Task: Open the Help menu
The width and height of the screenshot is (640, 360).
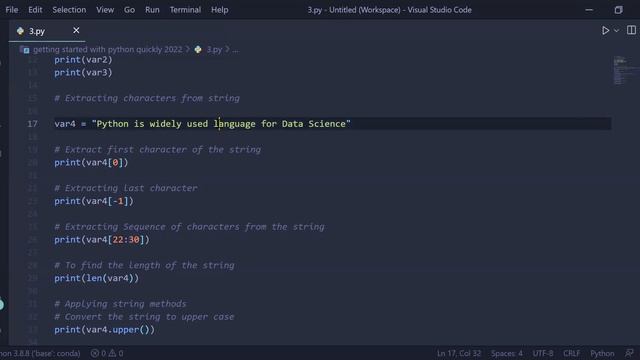Action: pyautogui.click(x=220, y=10)
